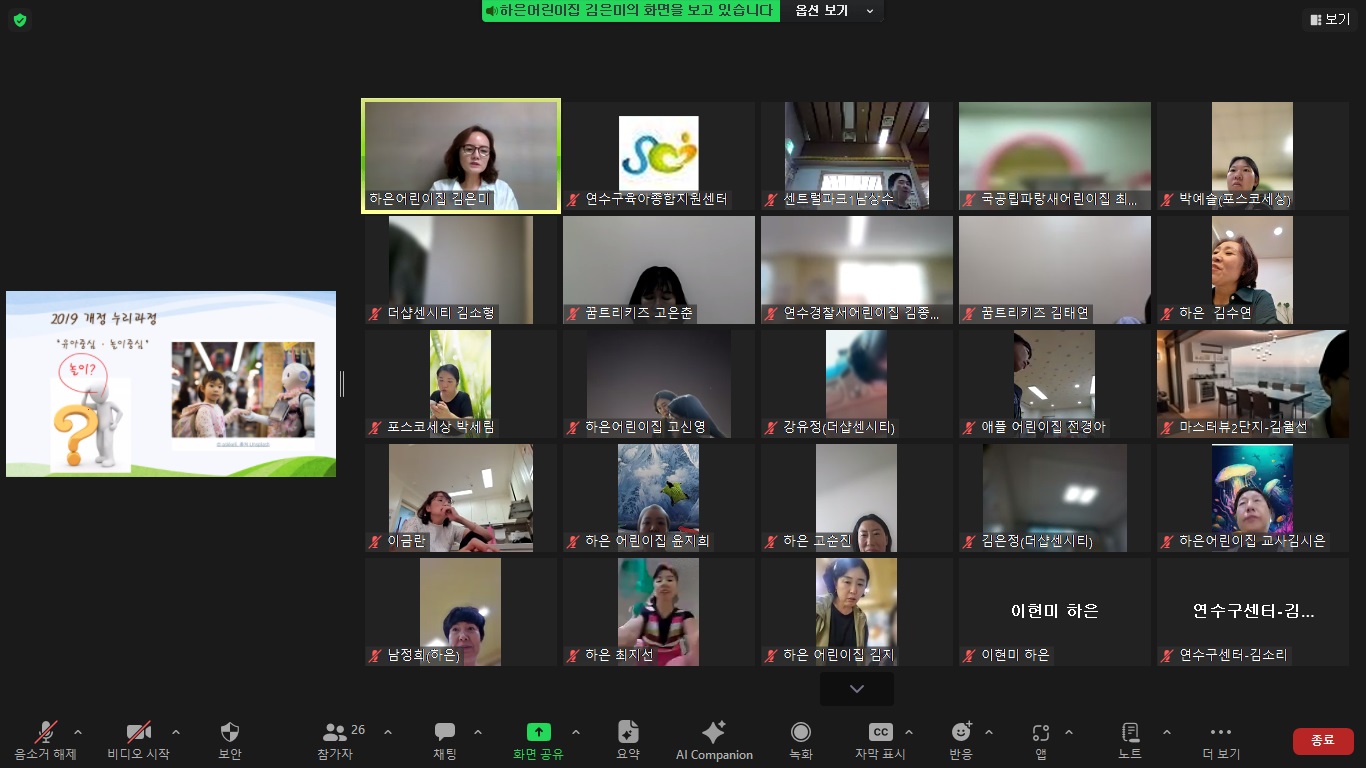This screenshot has width=1366, height=768.
Task: Select the 이현미 하은 participant tile
Action: pos(1055,612)
